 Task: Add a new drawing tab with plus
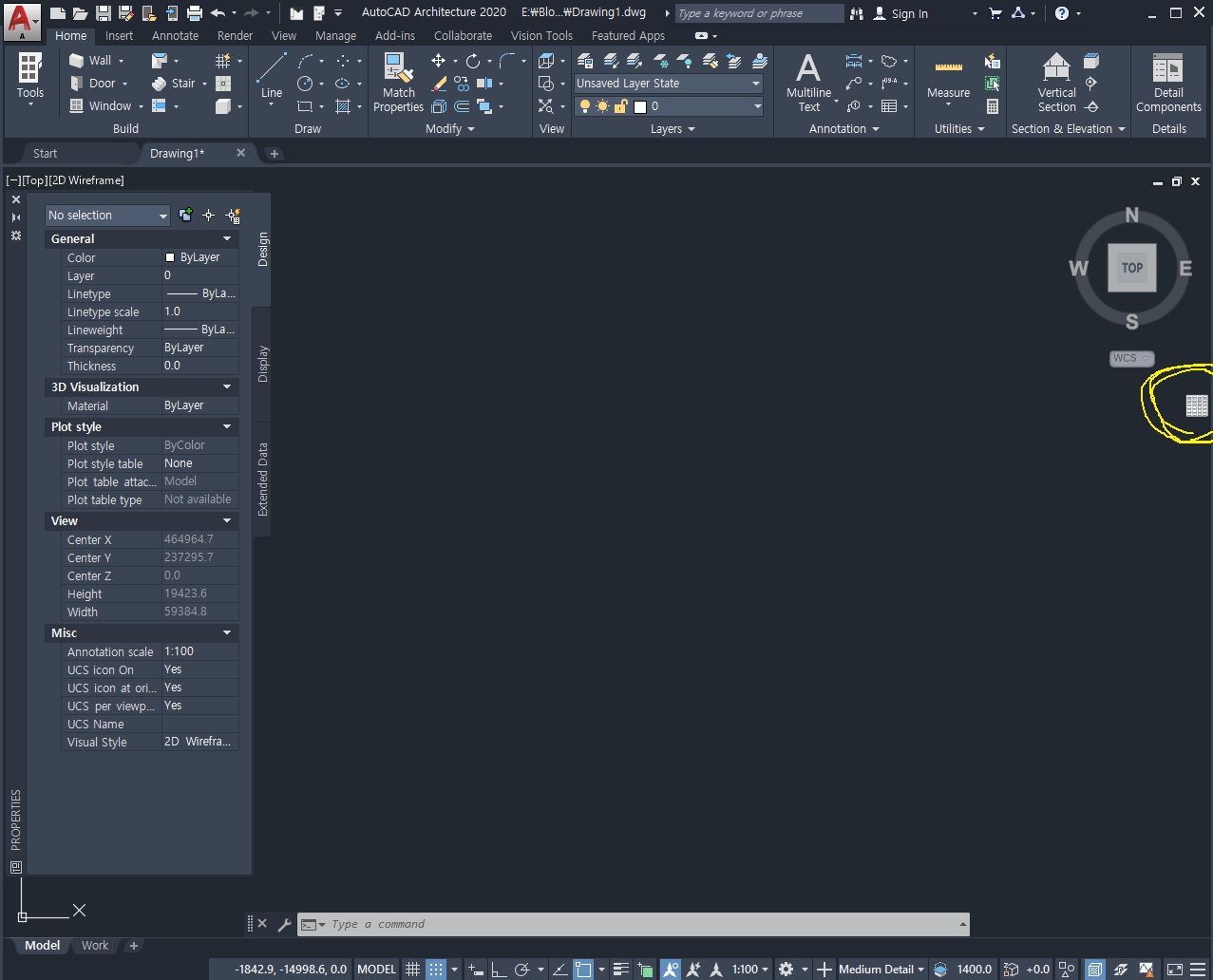[274, 154]
